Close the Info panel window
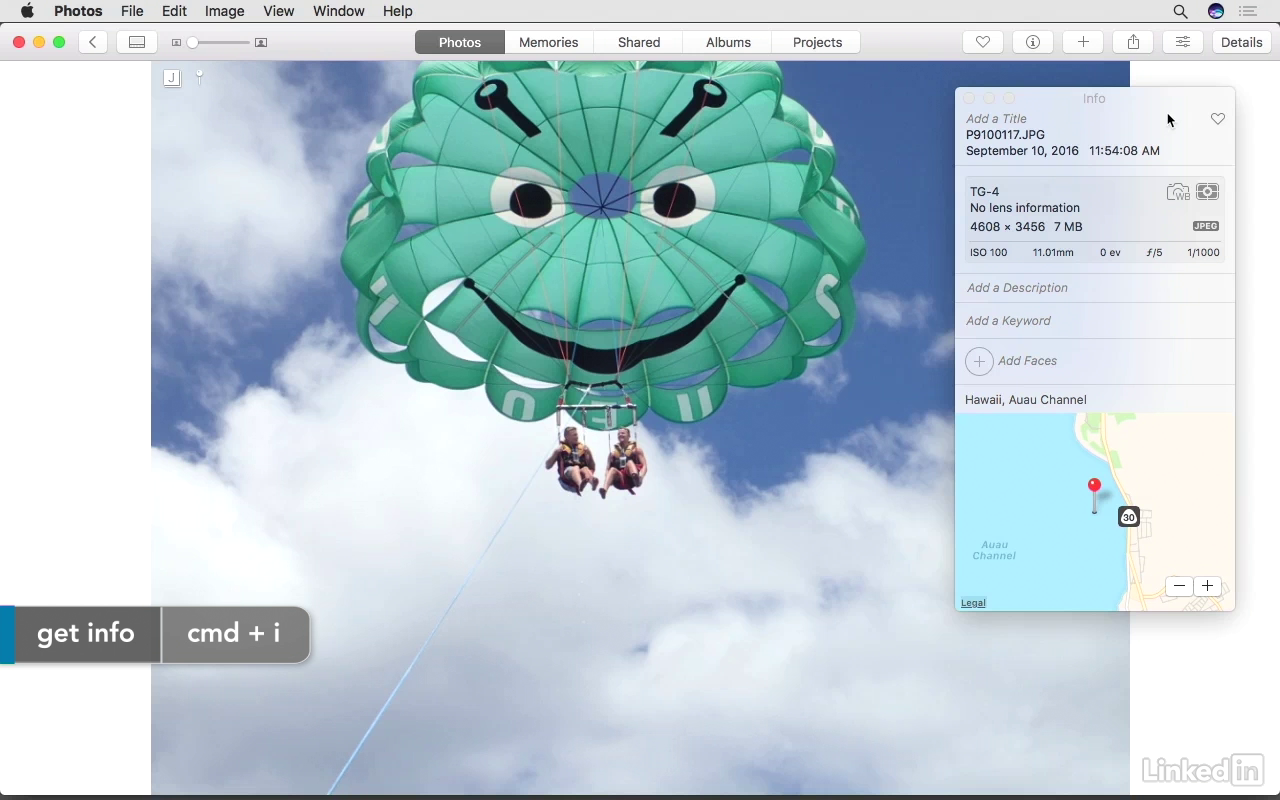Image resolution: width=1280 pixels, height=800 pixels. pyautogui.click(x=969, y=98)
